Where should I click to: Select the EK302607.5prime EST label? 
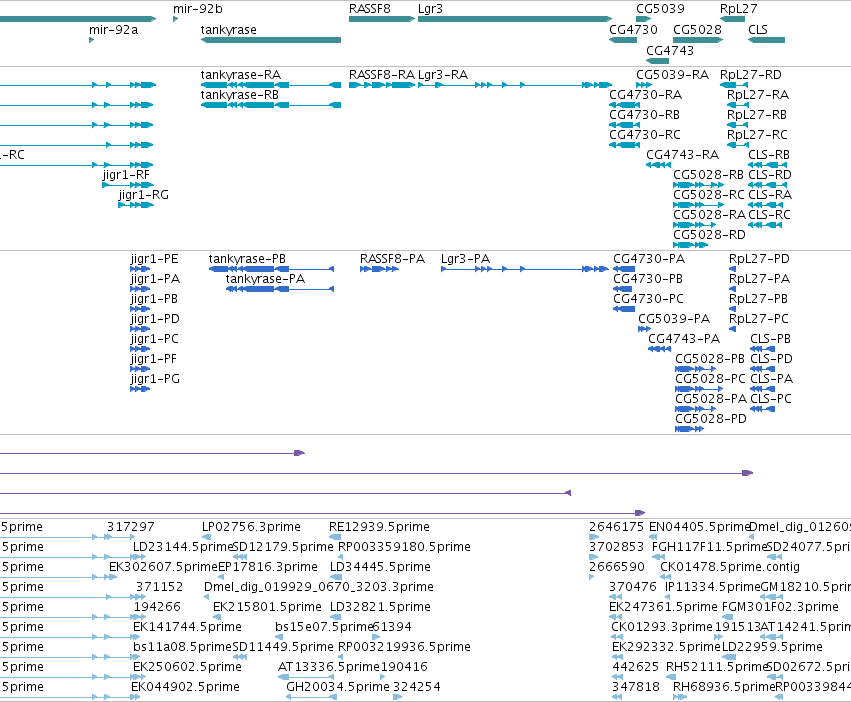click(163, 567)
